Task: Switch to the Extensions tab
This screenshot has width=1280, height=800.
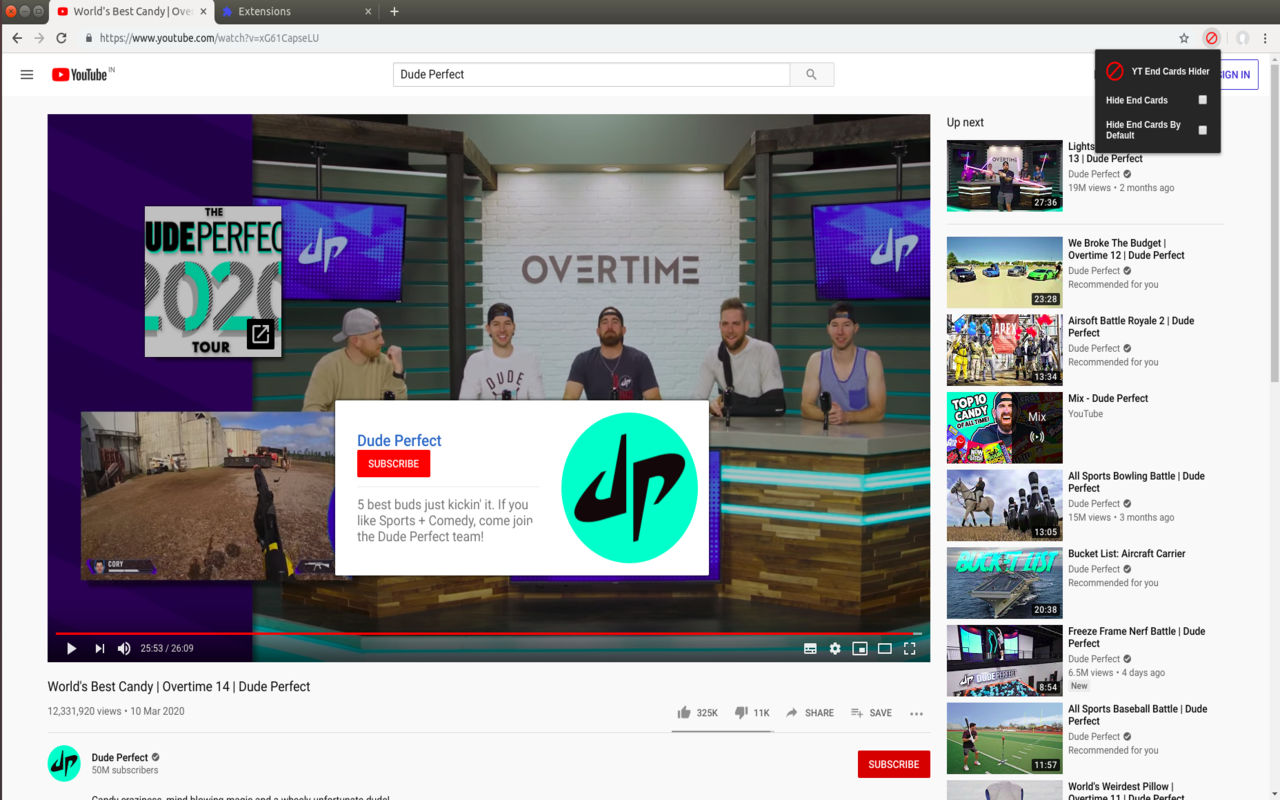Action: click(x=295, y=12)
